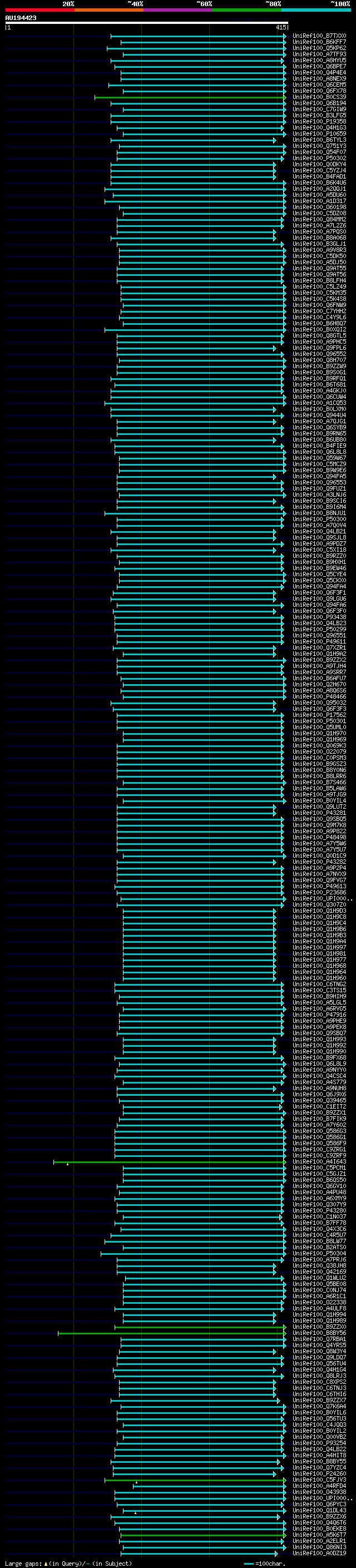Screen dimensions: 356x1568
Task: Select the UniRef100_C5YZJ4 label
Action: 319,170
